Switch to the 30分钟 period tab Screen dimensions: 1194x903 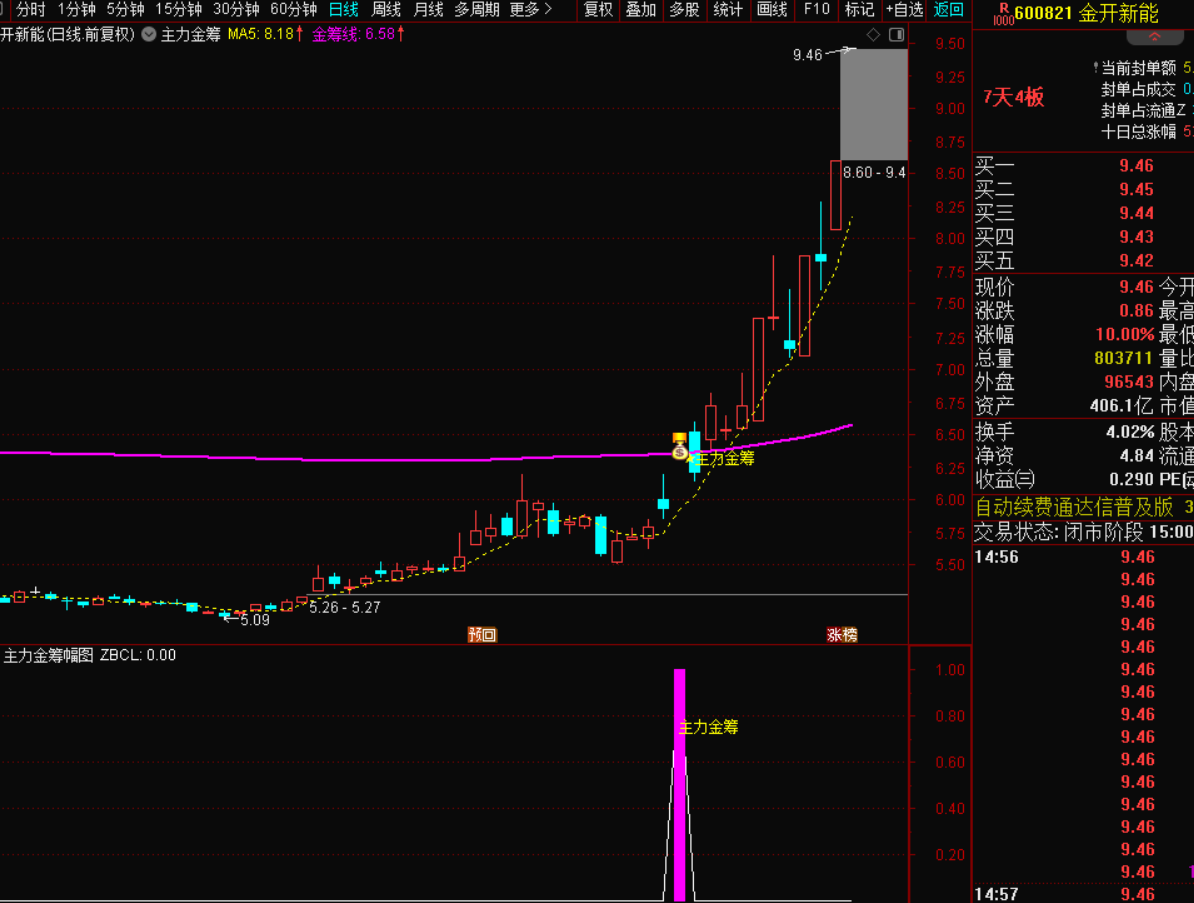click(236, 10)
